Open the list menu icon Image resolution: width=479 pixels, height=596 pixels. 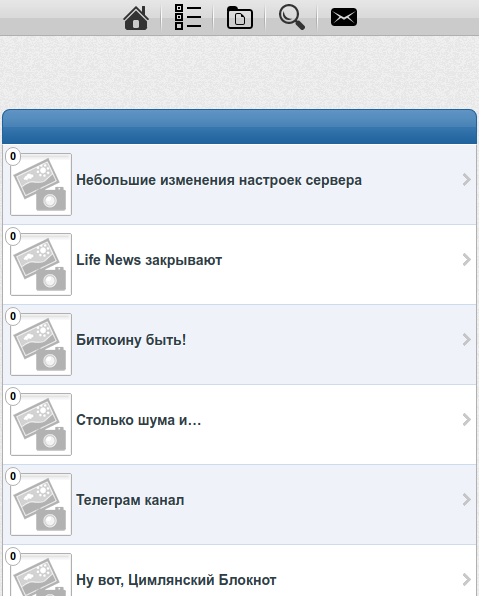(188, 17)
